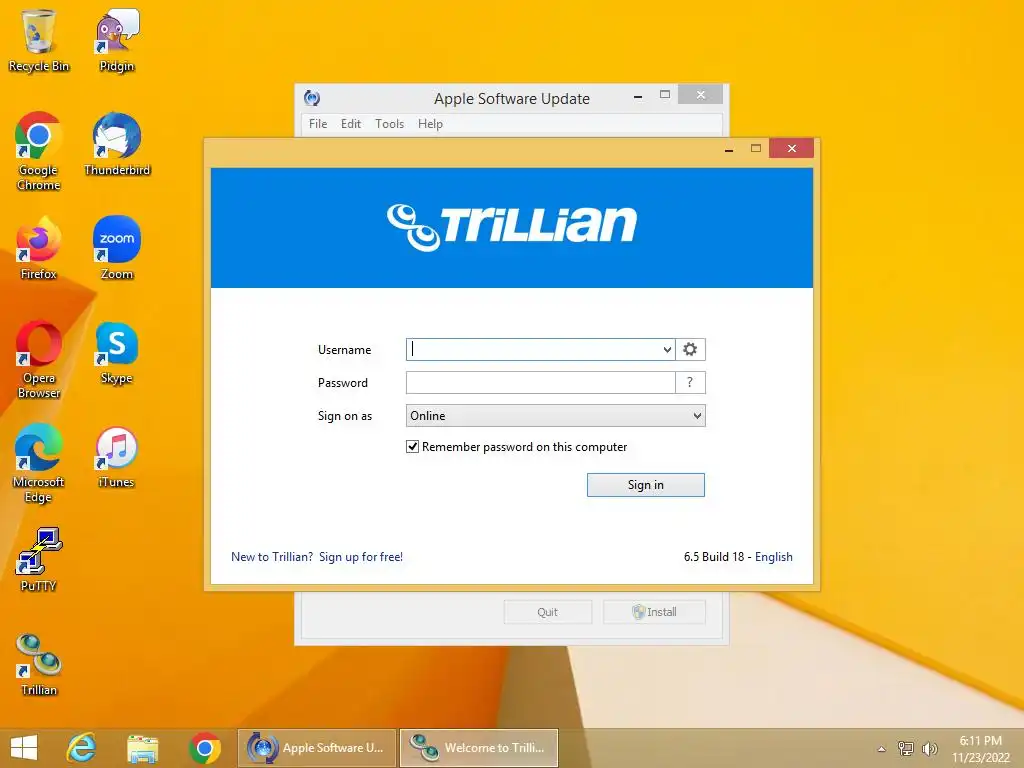1024x768 pixels.
Task: Select the Zoom desktop shortcut
Action: pyautogui.click(x=117, y=248)
